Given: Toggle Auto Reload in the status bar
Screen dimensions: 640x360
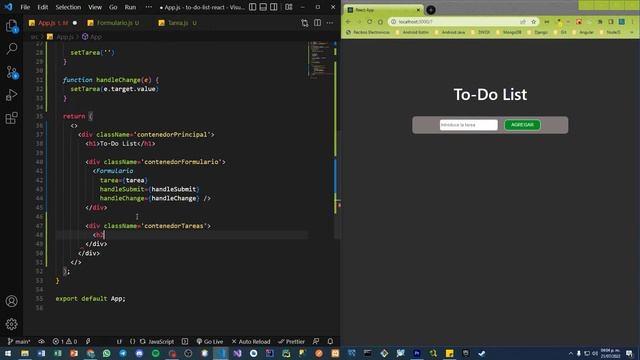Looking at the screenshot, I should point(251,341).
